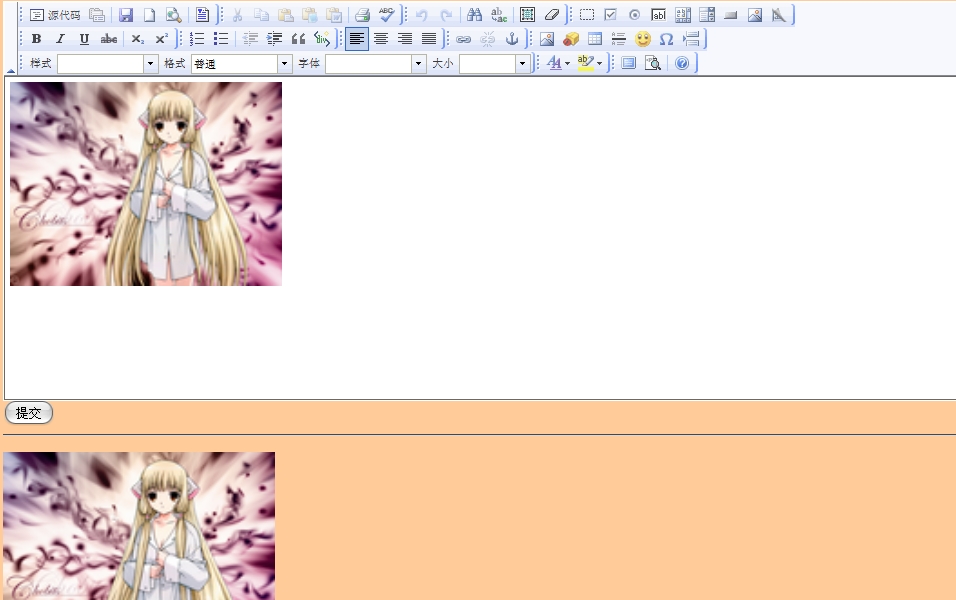Toggle Bold formatting
This screenshot has height=600, width=956.
click(x=37, y=39)
